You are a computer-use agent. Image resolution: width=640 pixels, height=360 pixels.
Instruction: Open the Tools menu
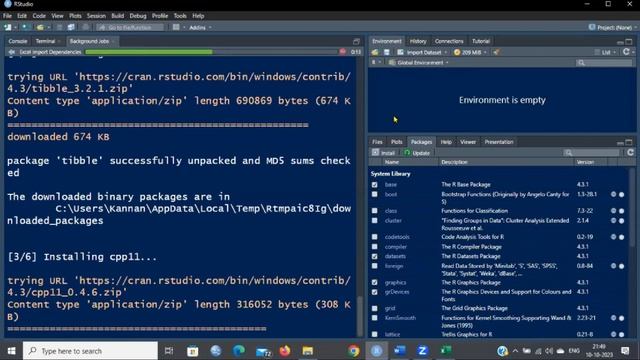(180, 16)
